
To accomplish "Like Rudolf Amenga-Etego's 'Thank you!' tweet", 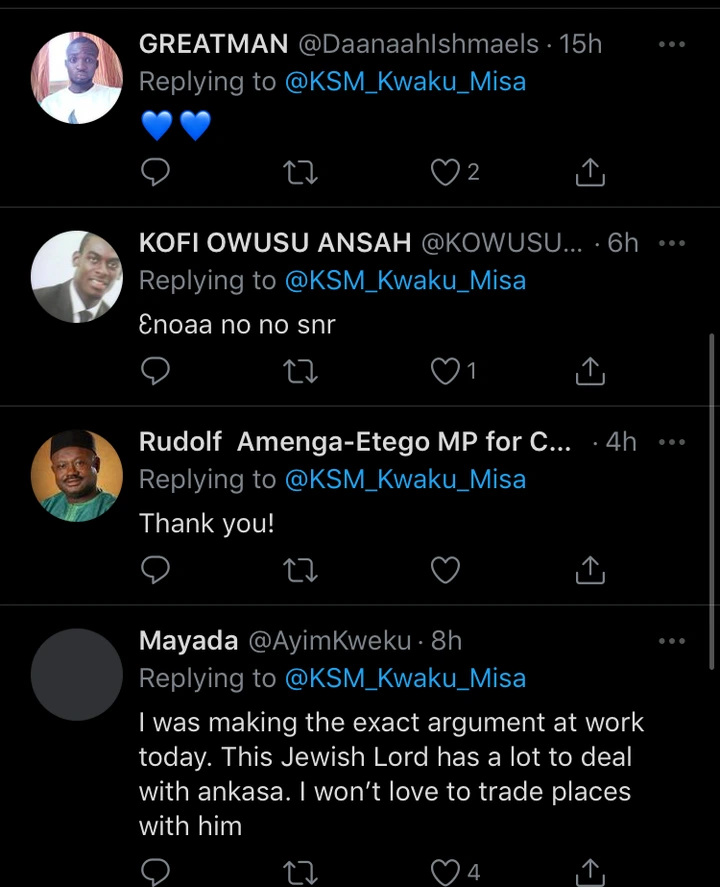I will click(x=445, y=570).
